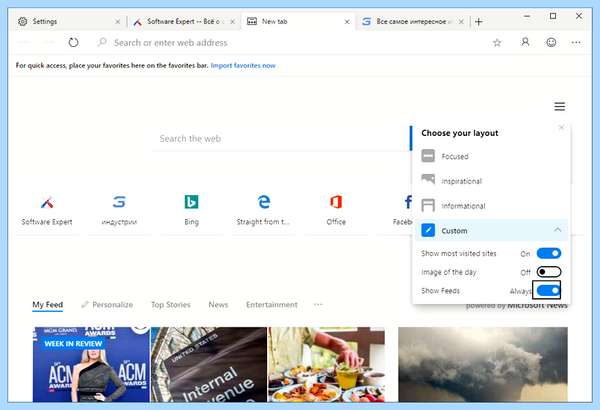Click the Custom layout pencil icon
The height and width of the screenshot is (410, 600).
pyautogui.click(x=428, y=230)
